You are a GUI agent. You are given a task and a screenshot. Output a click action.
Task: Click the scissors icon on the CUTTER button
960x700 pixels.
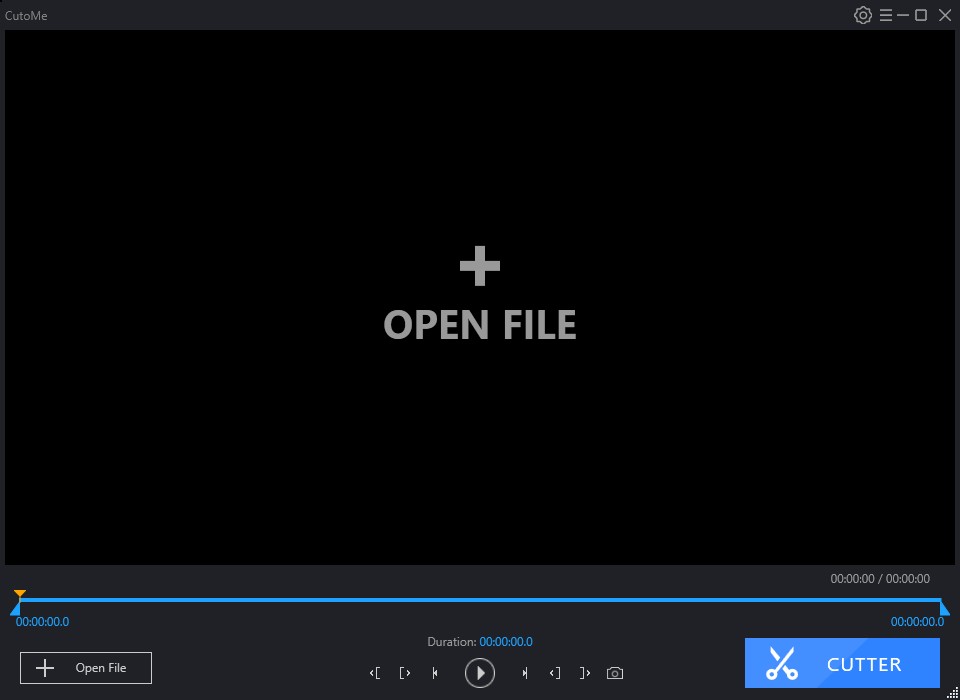783,663
